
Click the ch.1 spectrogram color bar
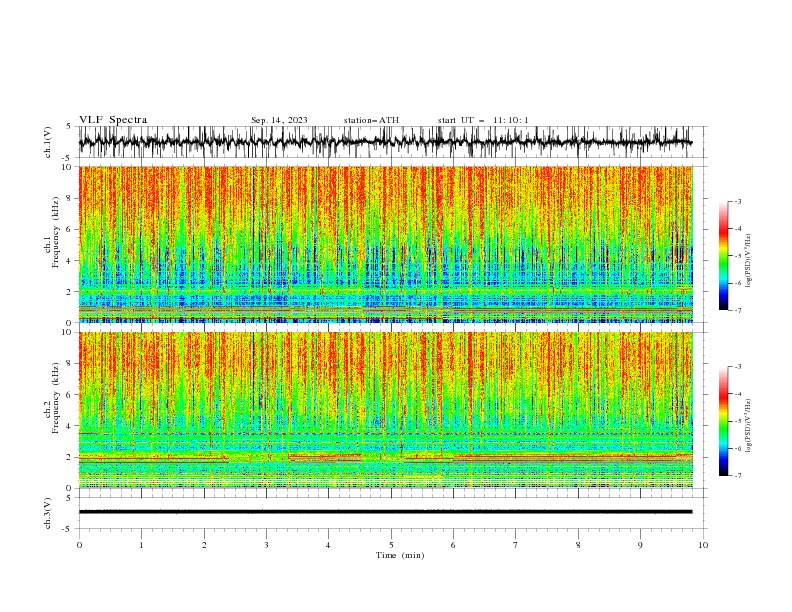coord(724,256)
